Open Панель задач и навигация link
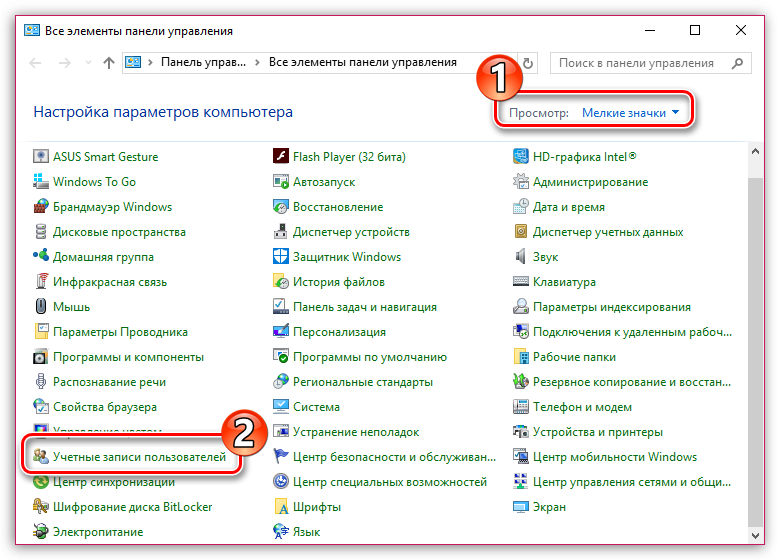Image resolution: width=780 pixels, height=560 pixels. (365, 306)
